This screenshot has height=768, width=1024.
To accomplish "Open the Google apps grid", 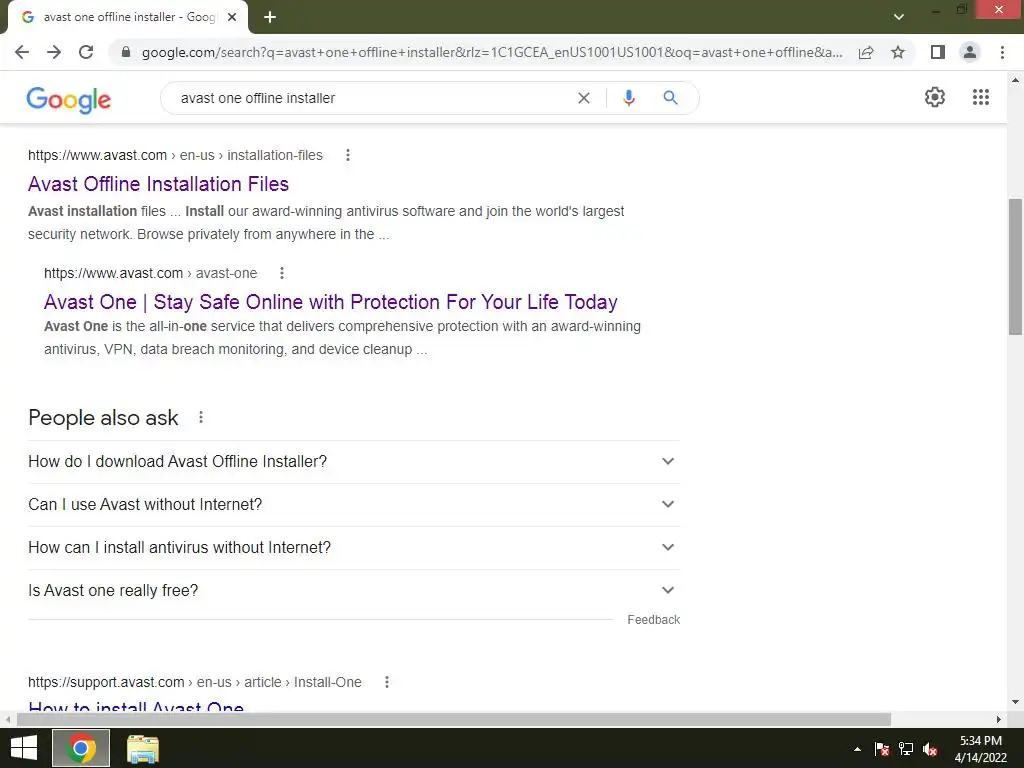I will [x=981, y=97].
